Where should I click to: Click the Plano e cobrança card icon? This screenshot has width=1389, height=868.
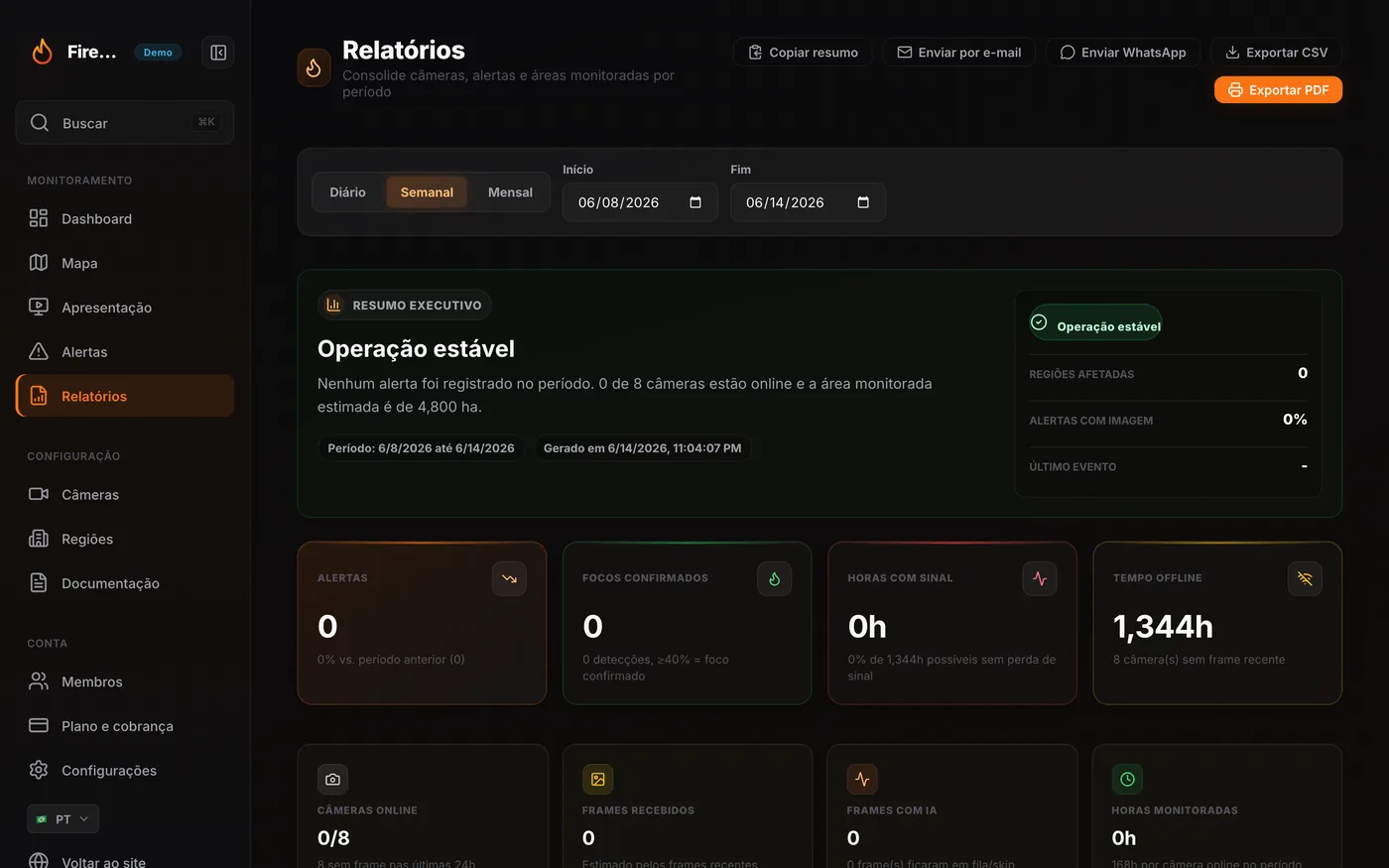[x=39, y=725]
